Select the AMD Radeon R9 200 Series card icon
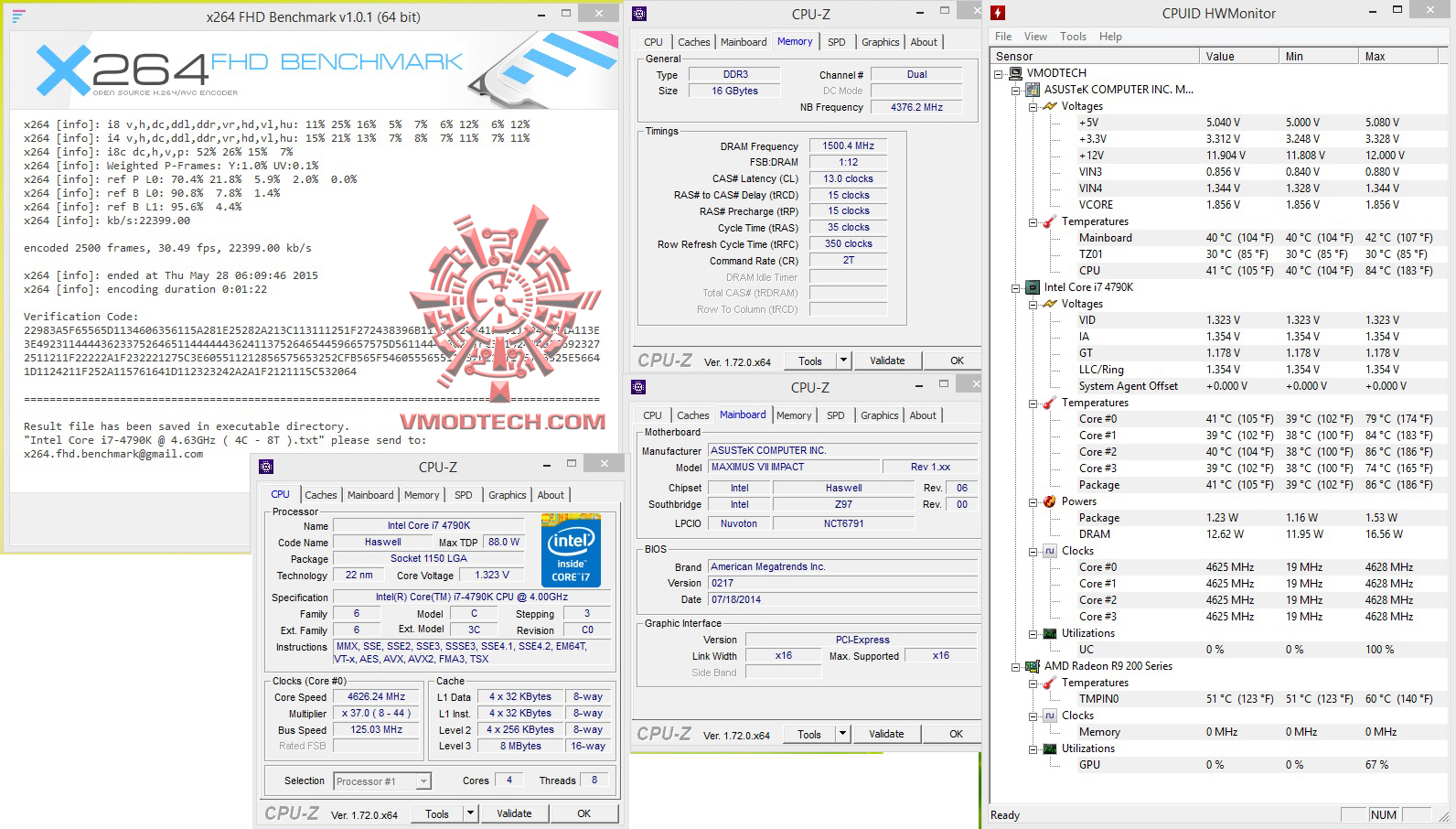 [1033, 666]
